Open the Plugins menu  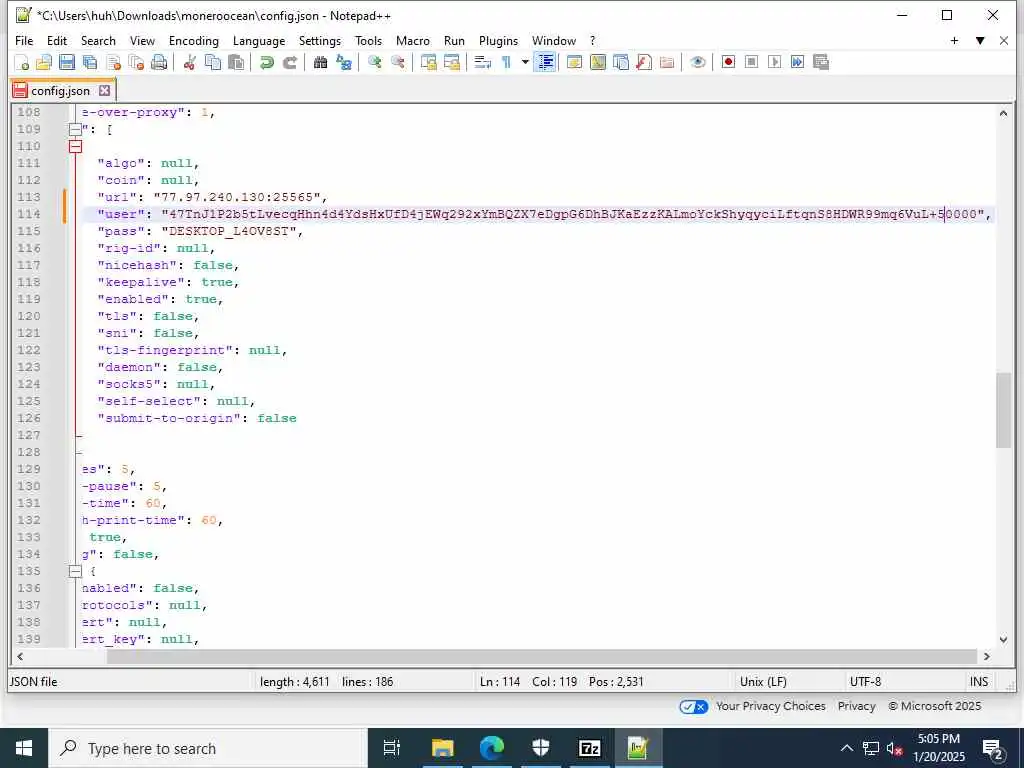pyautogui.click(x=498, y=40)
